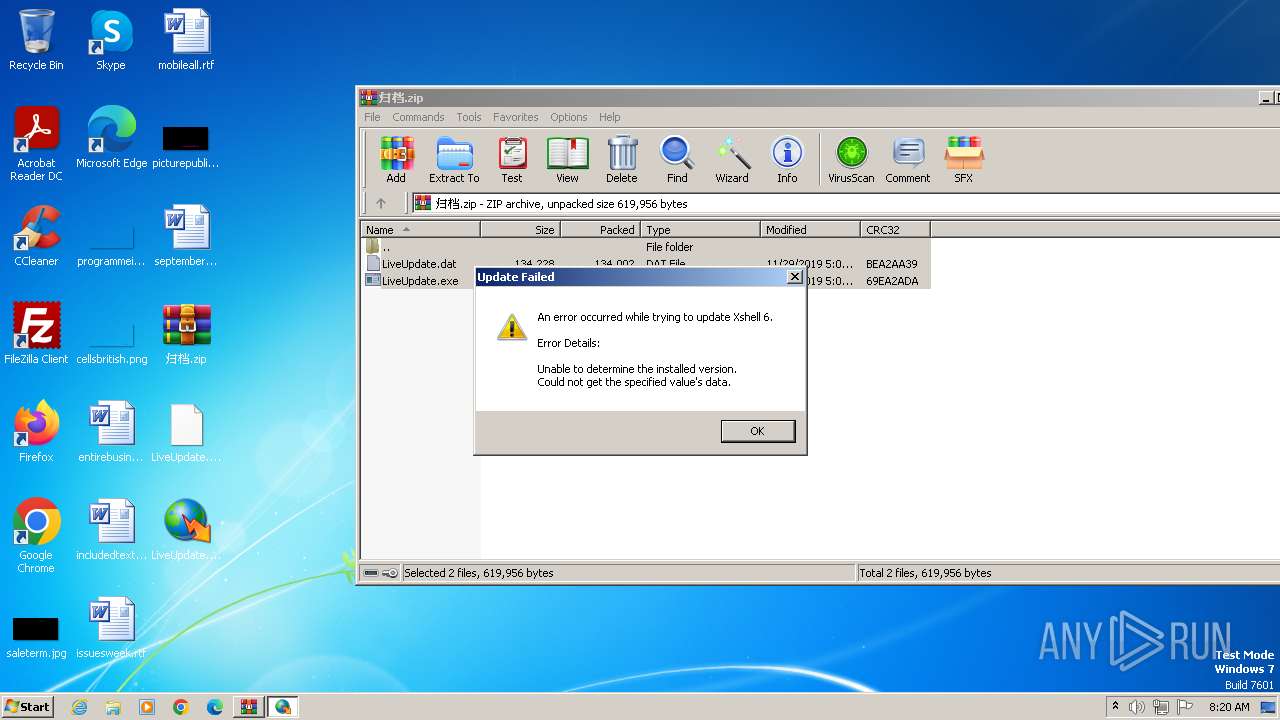Open the View file tool

(567, 160)
